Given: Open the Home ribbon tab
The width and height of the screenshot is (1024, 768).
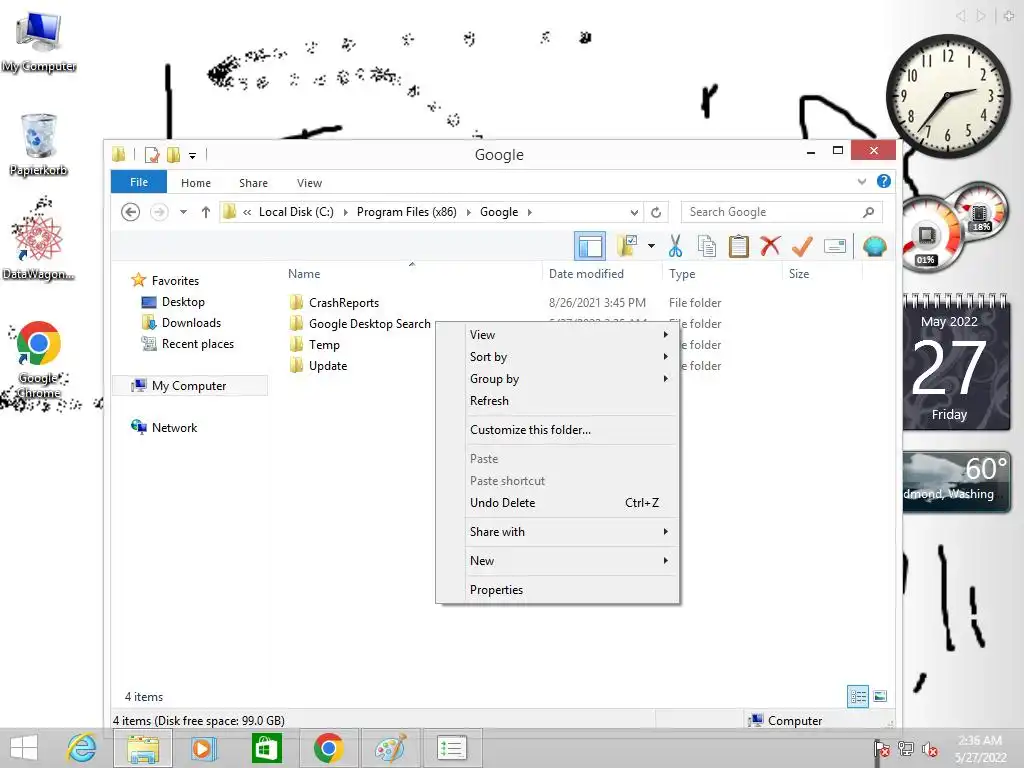Looking at the screenshot, I should (x=196, y=183).
